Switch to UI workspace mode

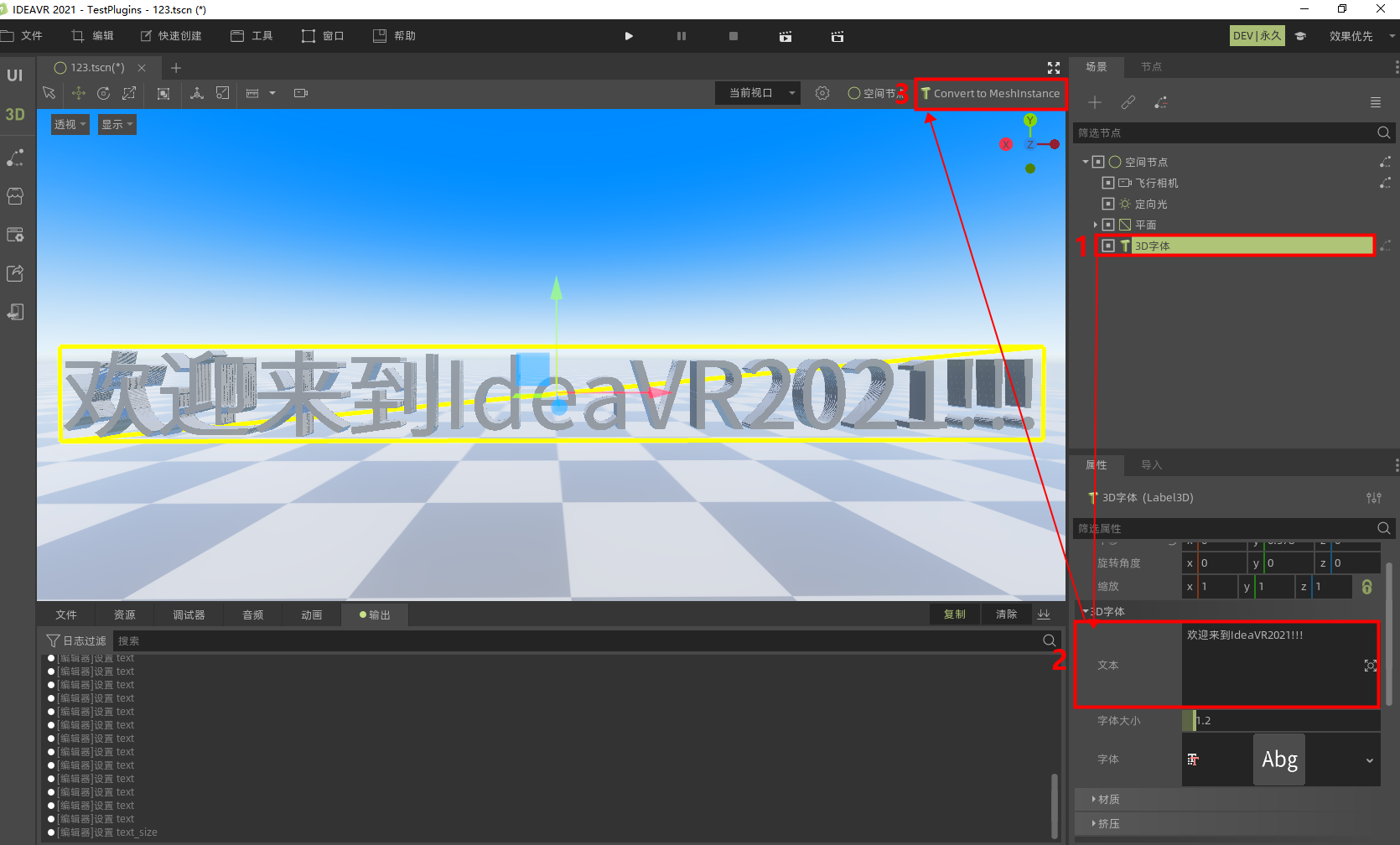(15, 75)
